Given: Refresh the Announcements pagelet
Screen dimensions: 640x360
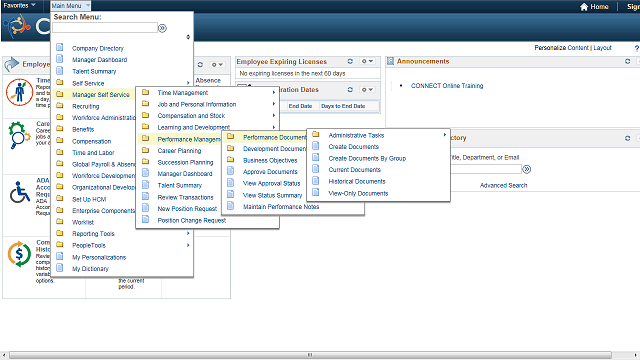Looking at the screenshot, I should click(627, 61).
